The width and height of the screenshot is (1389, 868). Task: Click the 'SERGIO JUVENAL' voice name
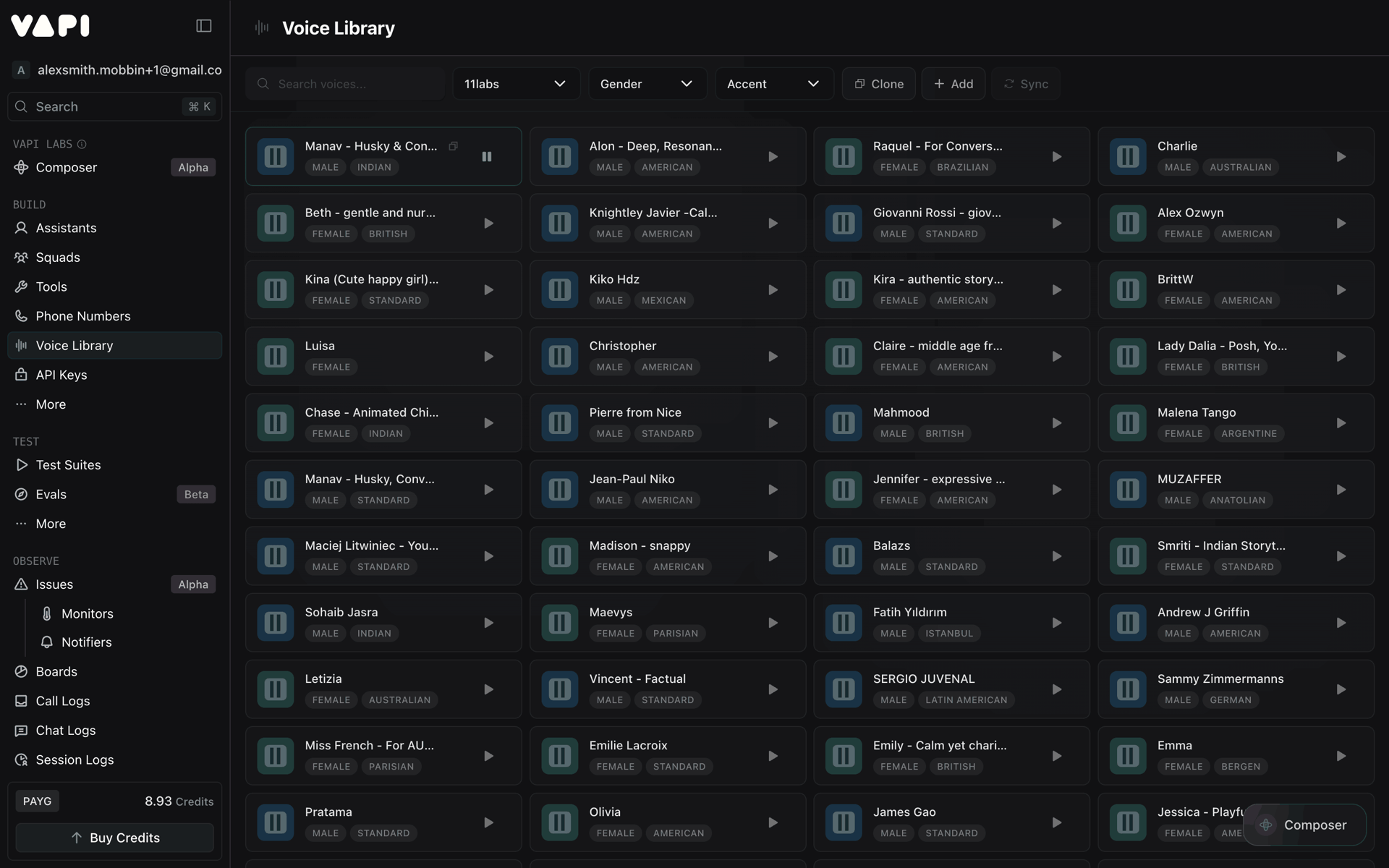pyautogui.click(x=924, y=678)
